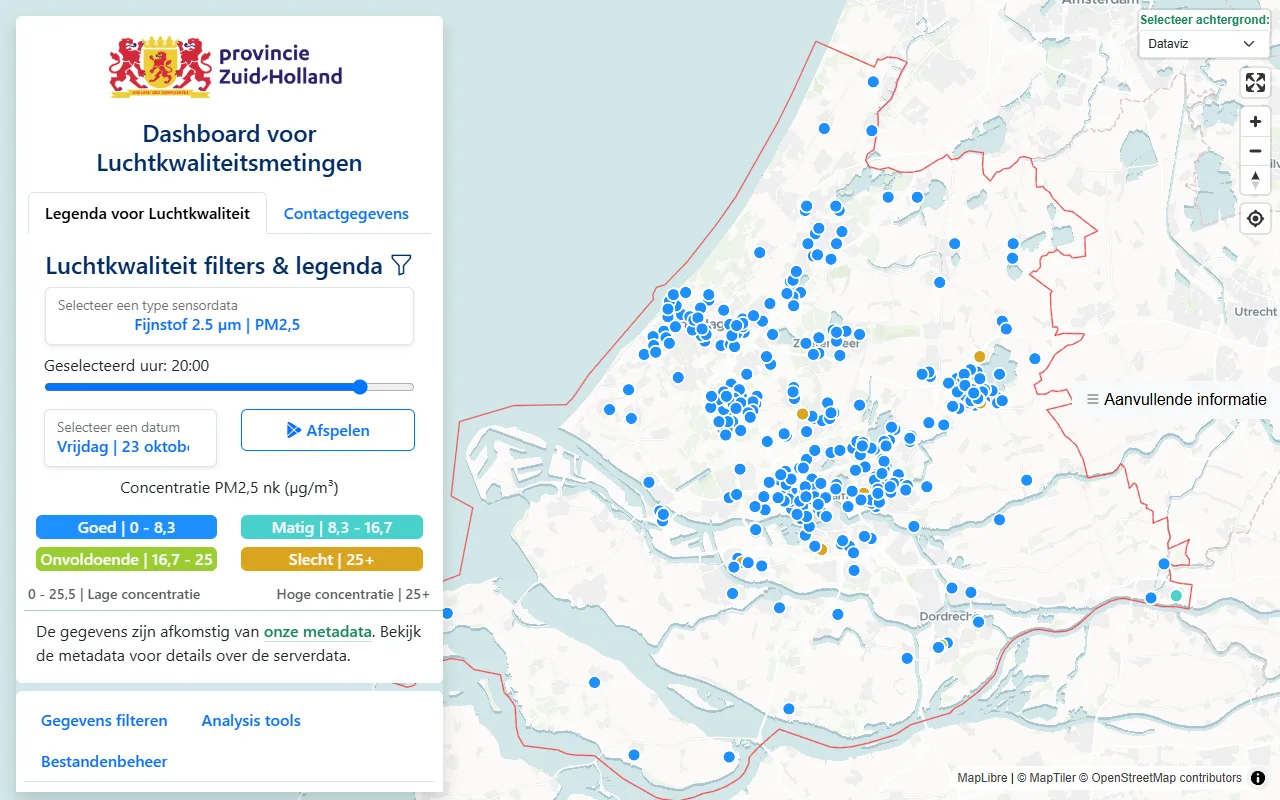Click hamburger icon of Aanvullende informatie
Screen dimensions: 1280x800
(1093, 399)
